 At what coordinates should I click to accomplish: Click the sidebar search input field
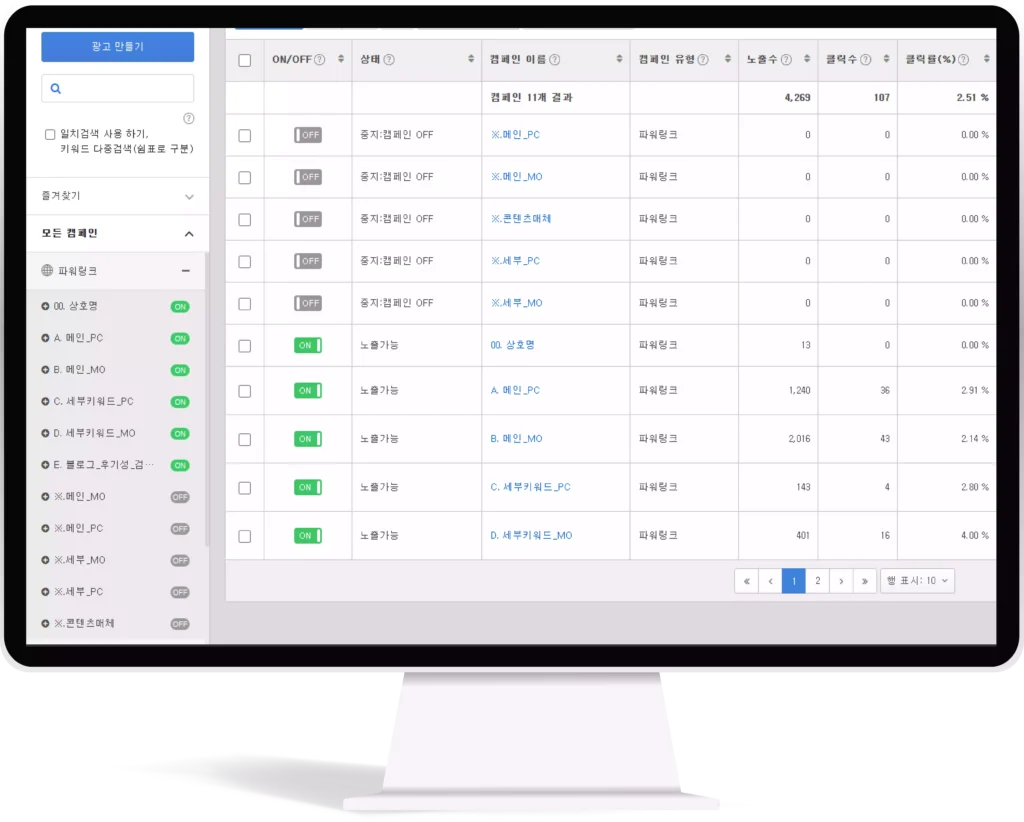[x=126, y=89]
